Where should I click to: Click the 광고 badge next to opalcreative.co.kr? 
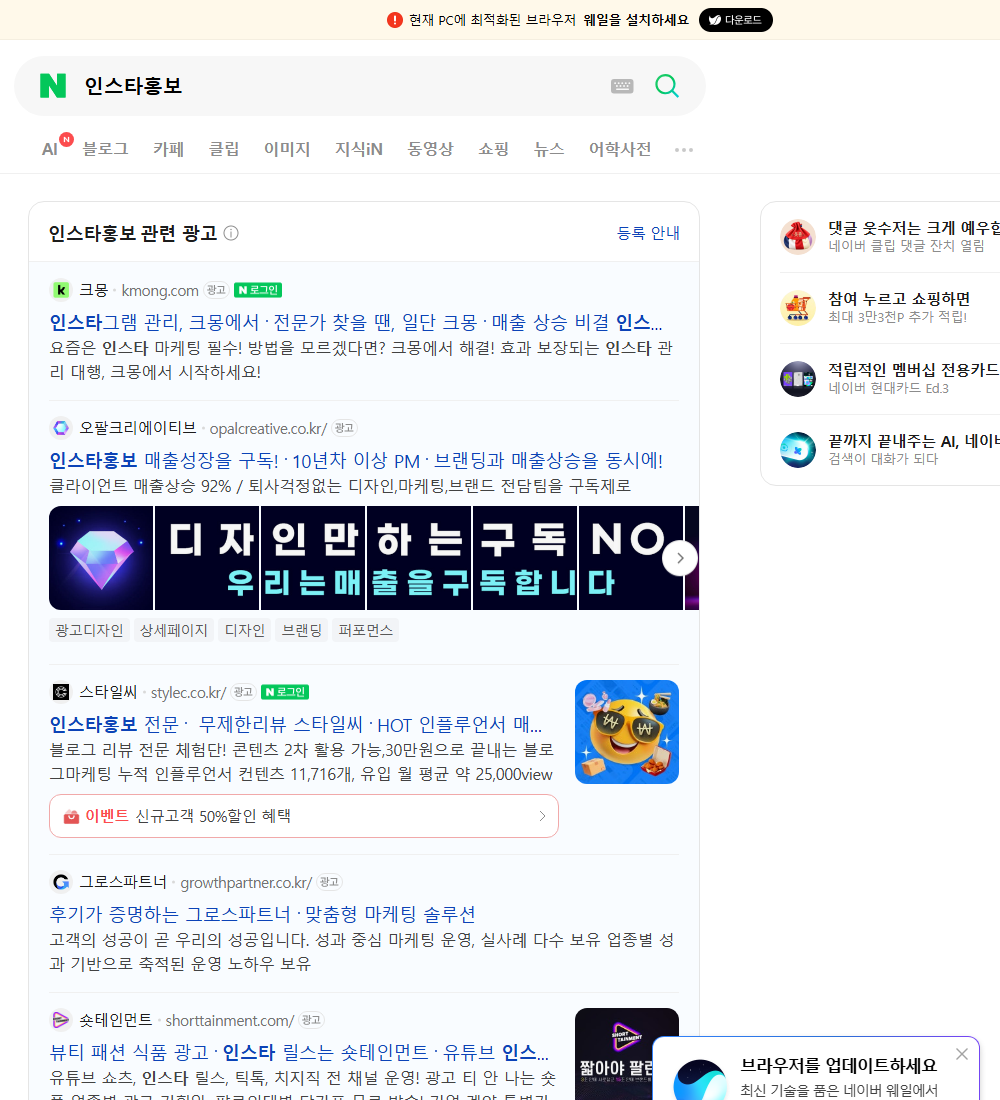click(344, 428)
